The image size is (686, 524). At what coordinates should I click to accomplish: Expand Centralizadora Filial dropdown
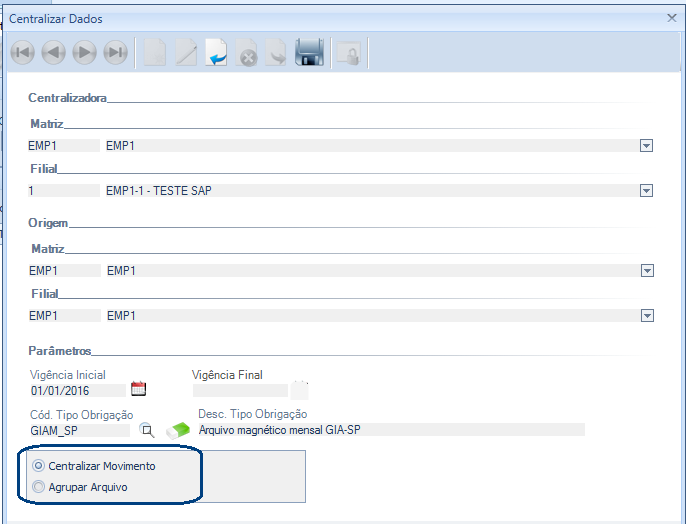tap(646, 191)
